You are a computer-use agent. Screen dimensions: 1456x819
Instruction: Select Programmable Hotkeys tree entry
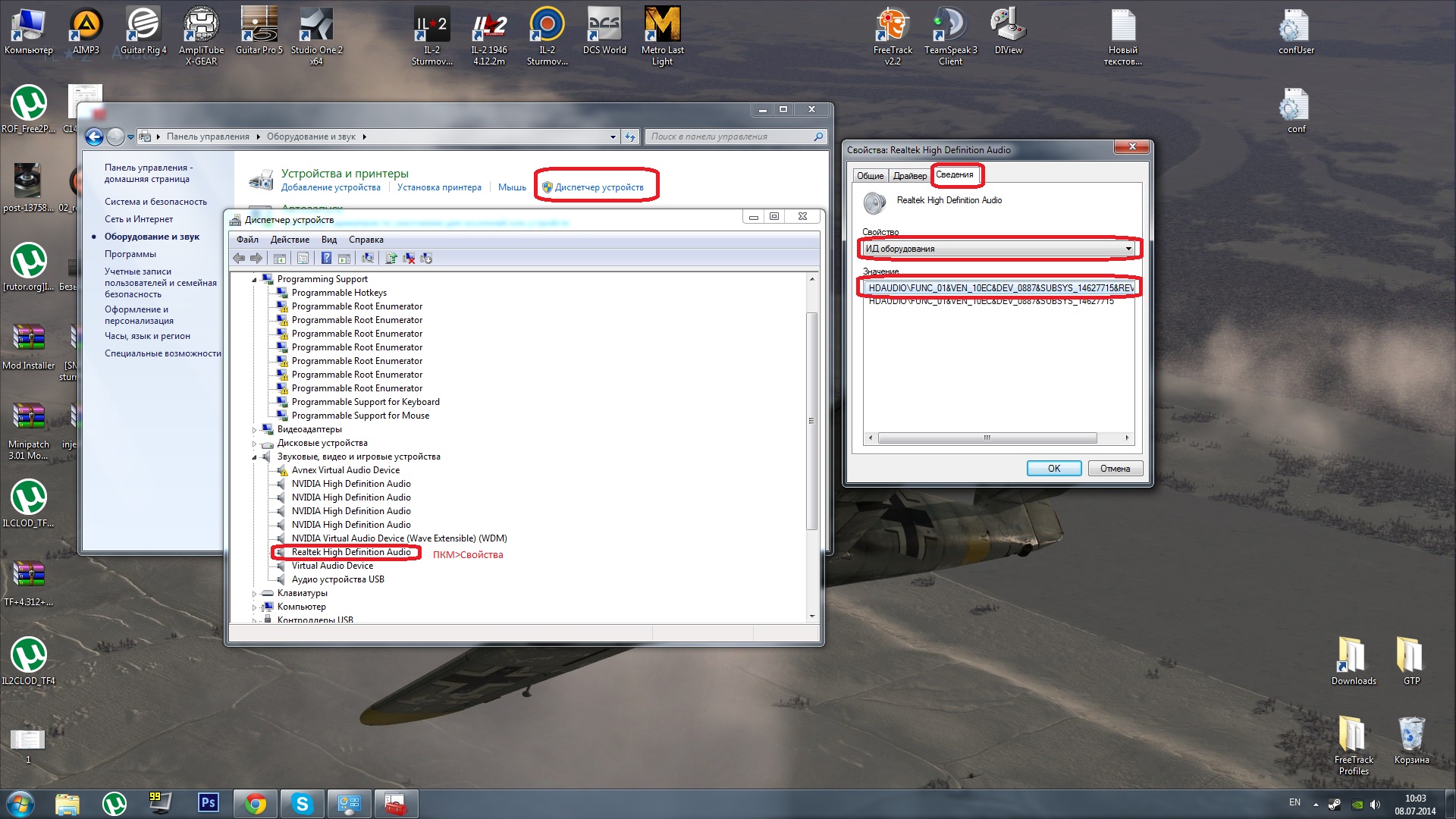[x=339, y=293]
